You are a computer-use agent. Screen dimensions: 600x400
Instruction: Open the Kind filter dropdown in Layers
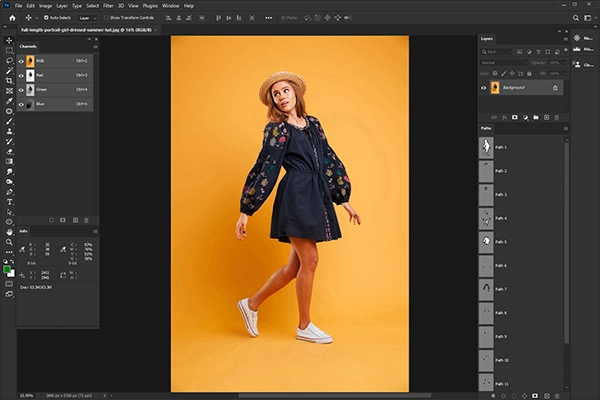pyautogui.click(x=496, y=52)
